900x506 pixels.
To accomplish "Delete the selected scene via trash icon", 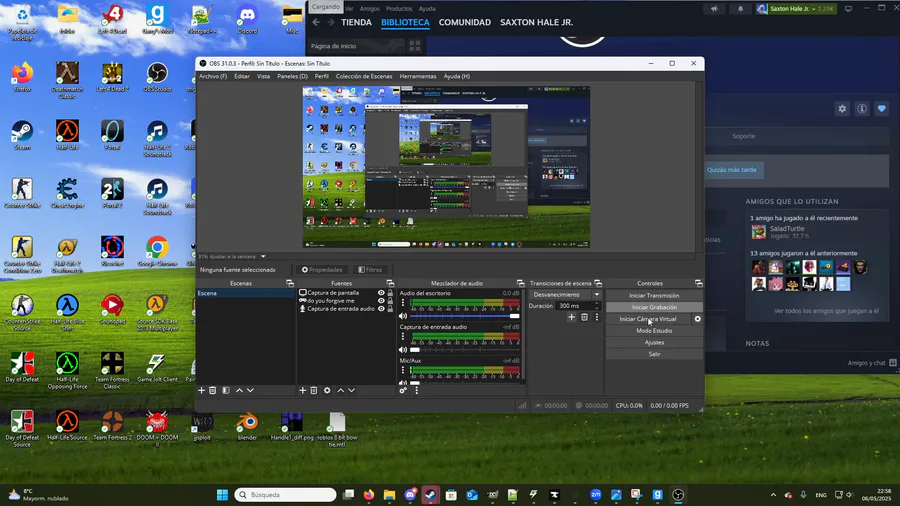I will [x=212, y=390].
